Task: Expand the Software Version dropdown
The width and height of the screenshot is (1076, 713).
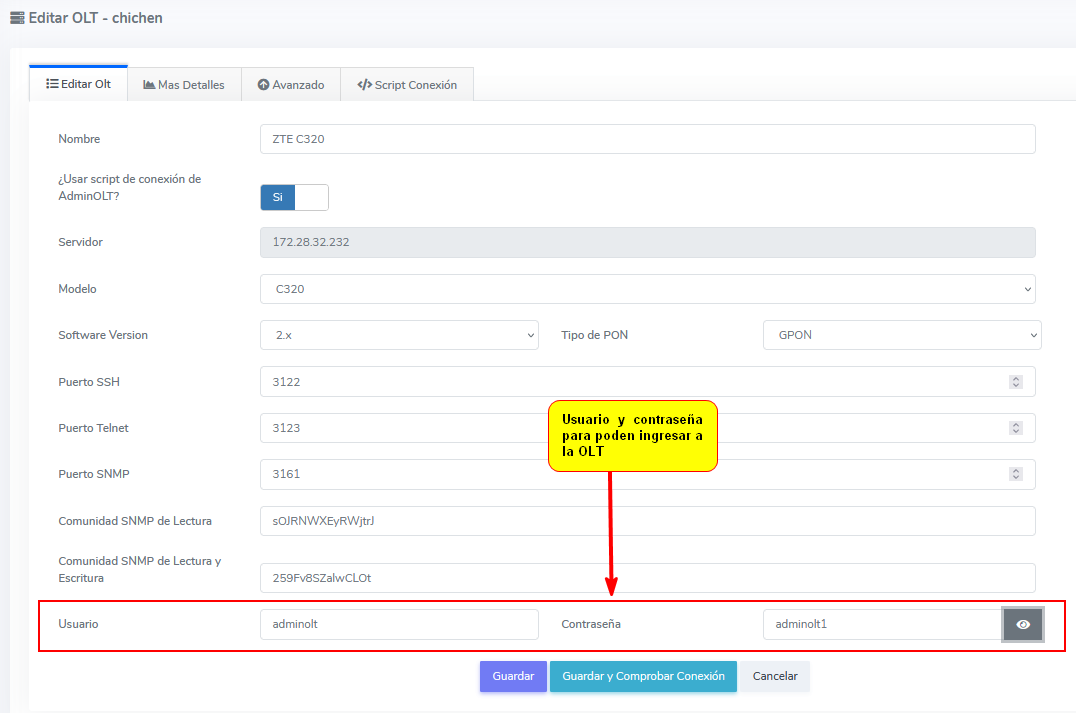Action: [x=399, y=335]
